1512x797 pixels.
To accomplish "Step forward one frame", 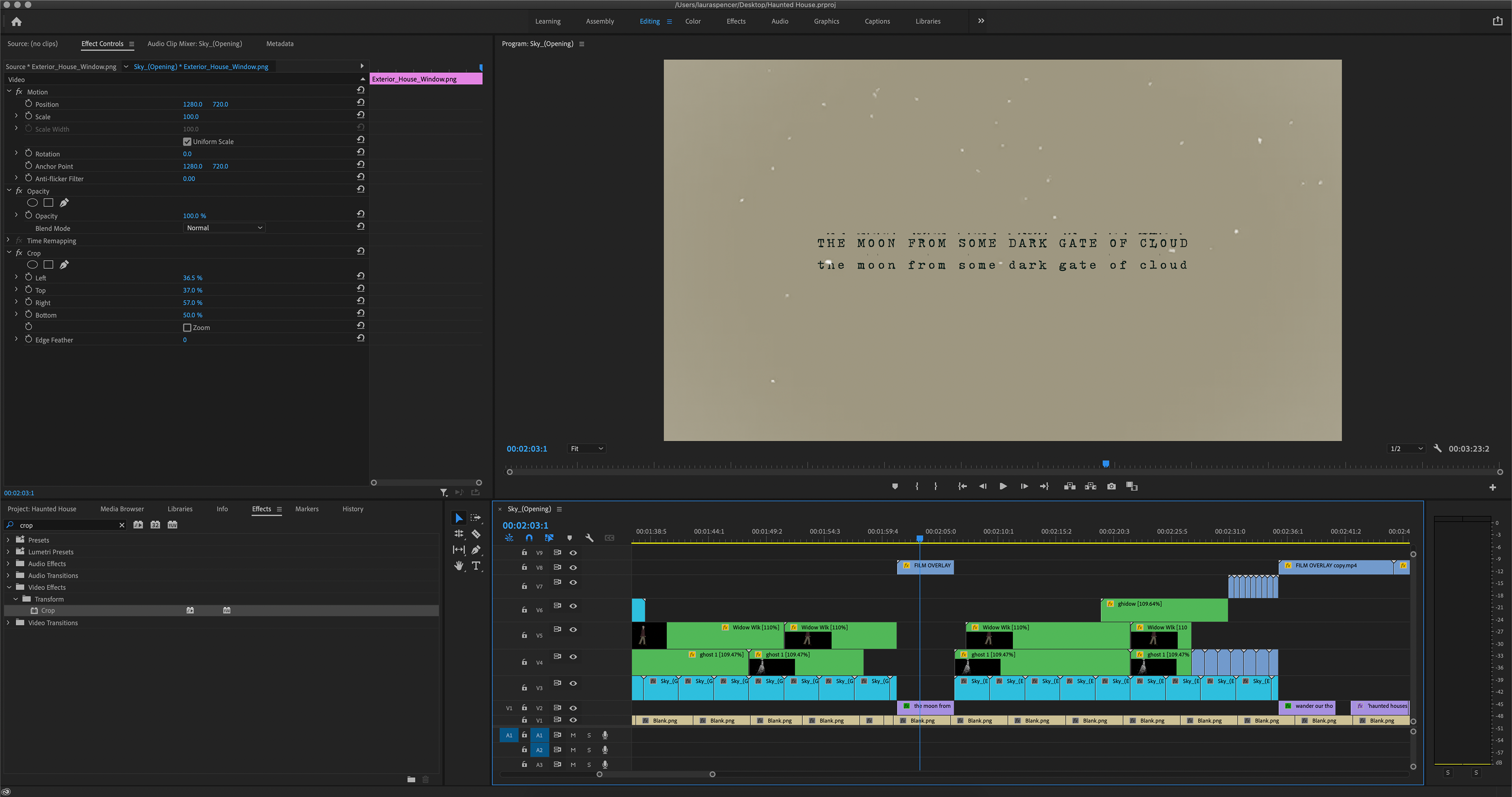I will (x=1024, y=486).
